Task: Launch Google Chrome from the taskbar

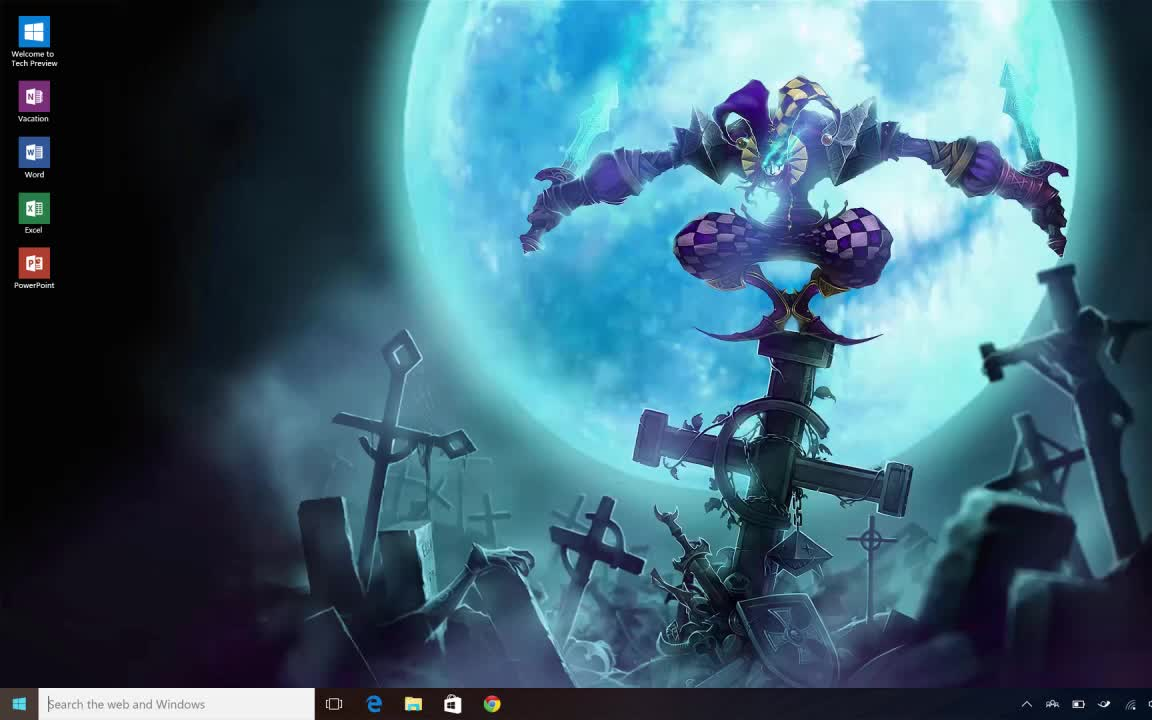Action: 492,704
